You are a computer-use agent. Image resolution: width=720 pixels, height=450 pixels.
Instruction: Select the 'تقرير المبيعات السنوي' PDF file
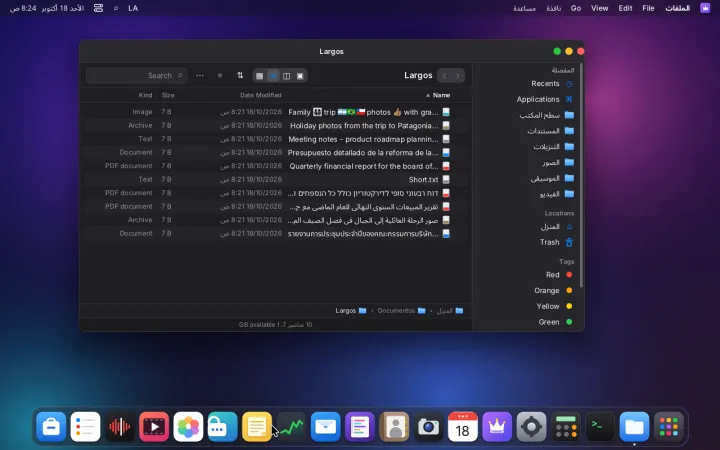pyautogui.click(x=276, y=207)
